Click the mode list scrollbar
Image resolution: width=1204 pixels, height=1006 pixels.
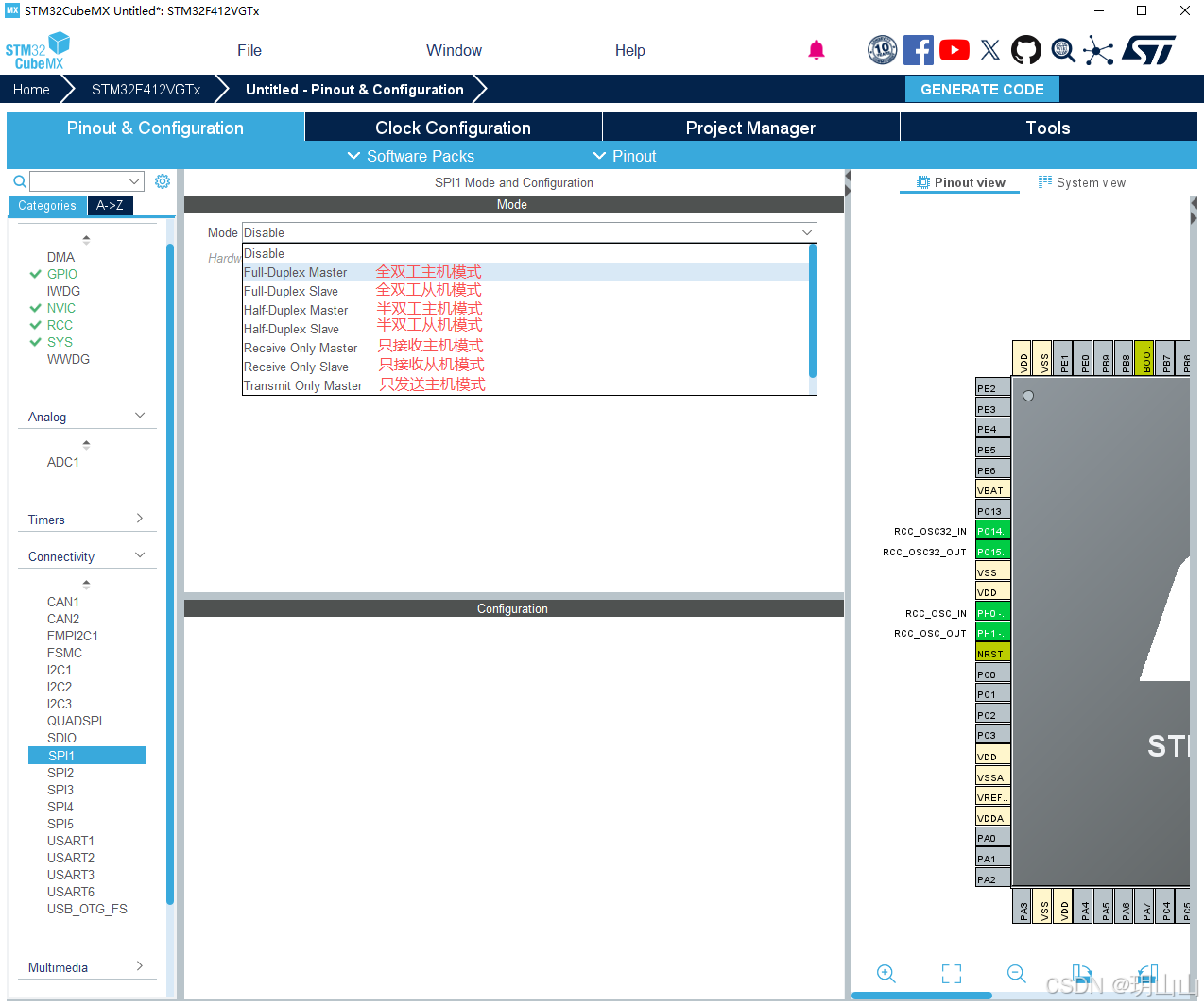(x=813, y=312)
